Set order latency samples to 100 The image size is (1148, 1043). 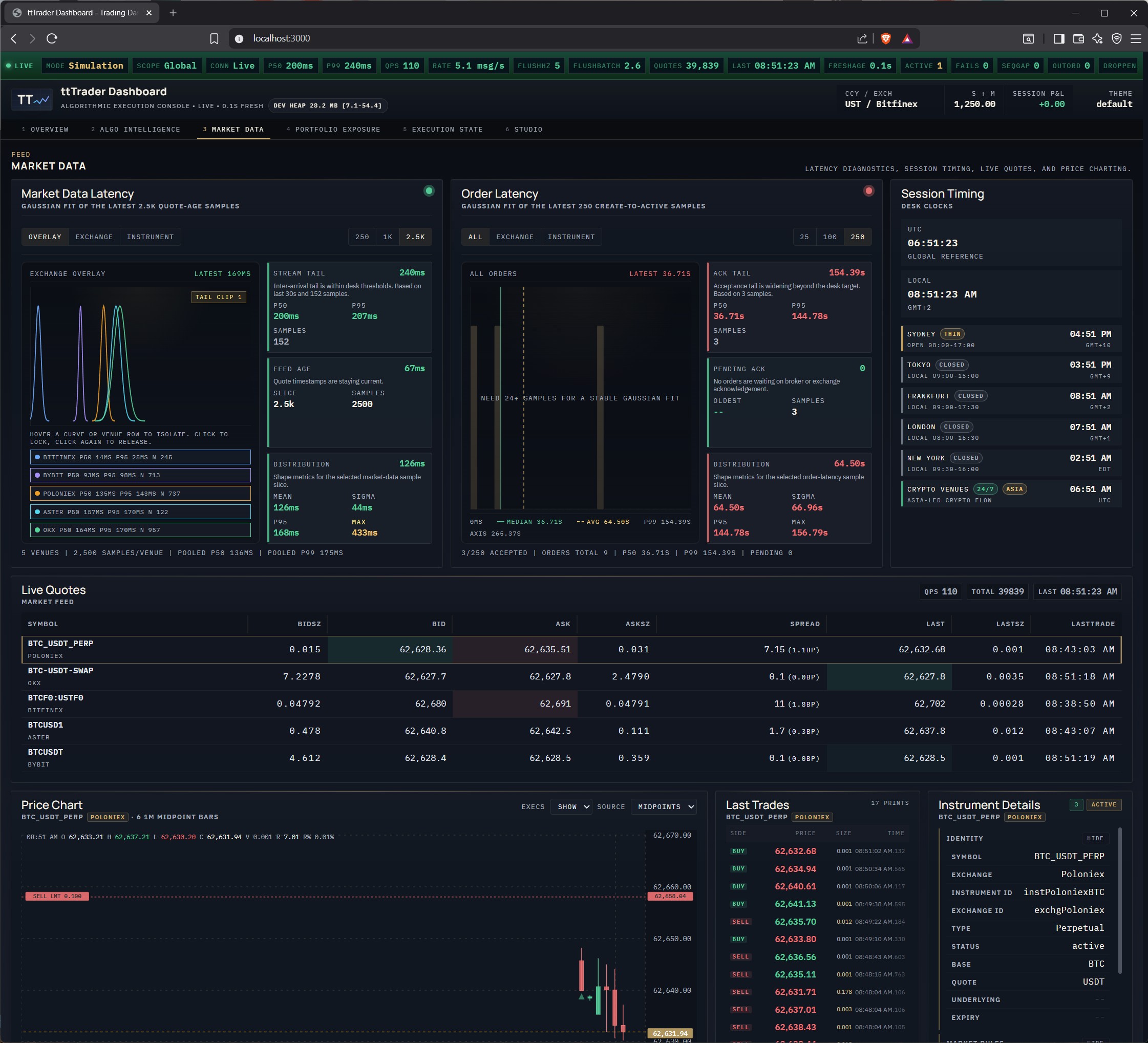[830, 237]
